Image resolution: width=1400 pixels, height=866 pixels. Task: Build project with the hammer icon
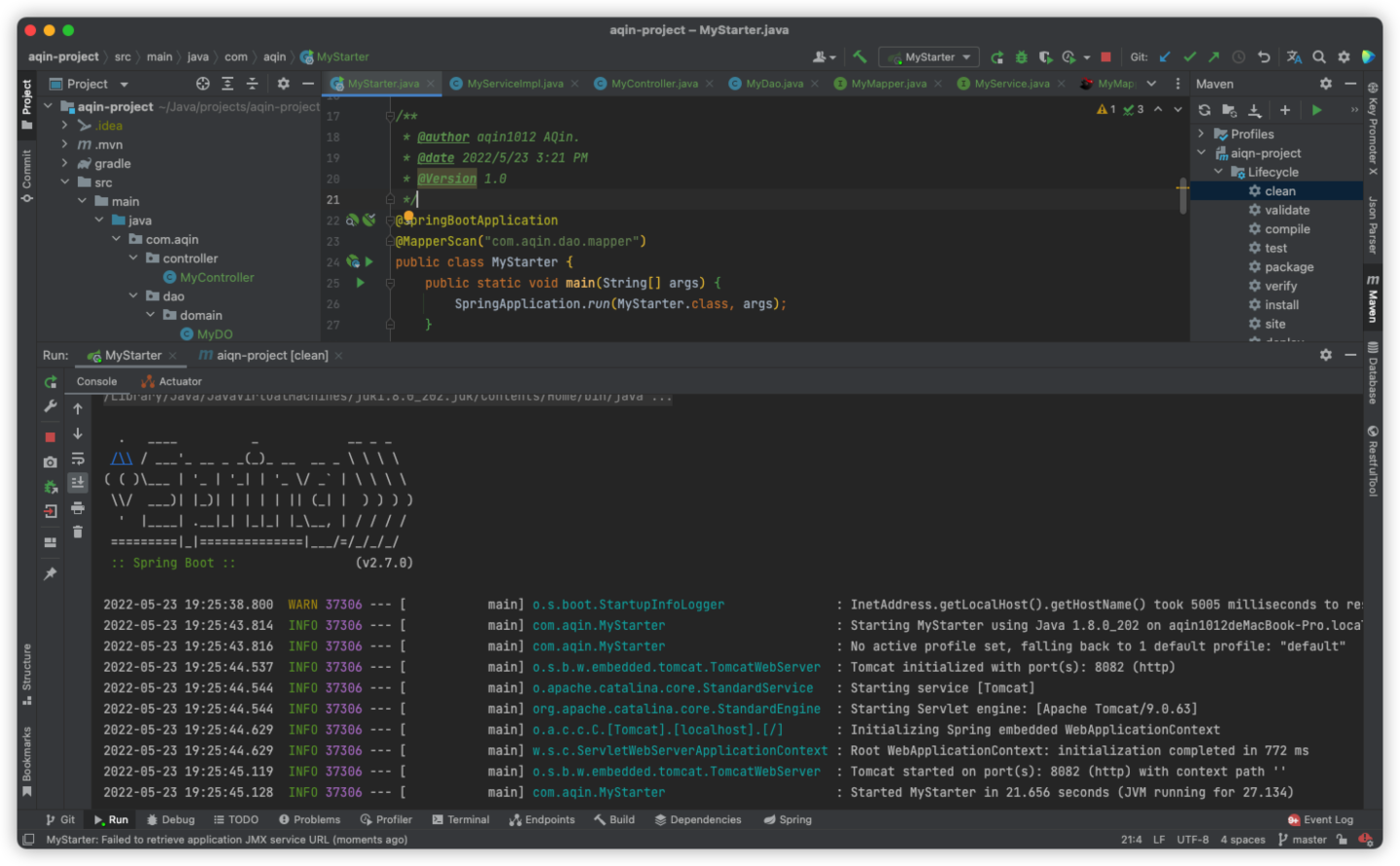(x=859, y=57)
